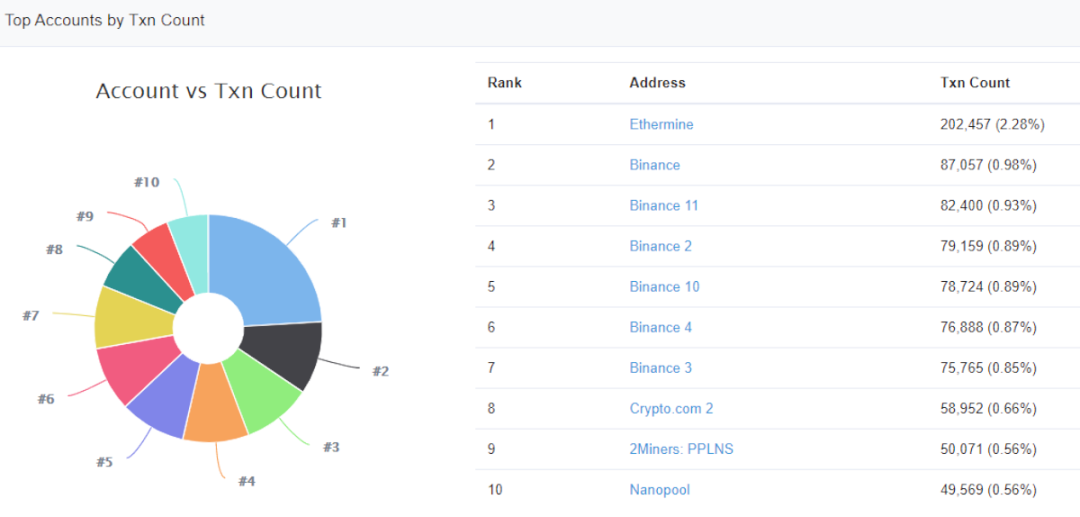Screen dimensions: 1080x517
Task: Click the Binance 3 address link
Action: coord(661,368)
